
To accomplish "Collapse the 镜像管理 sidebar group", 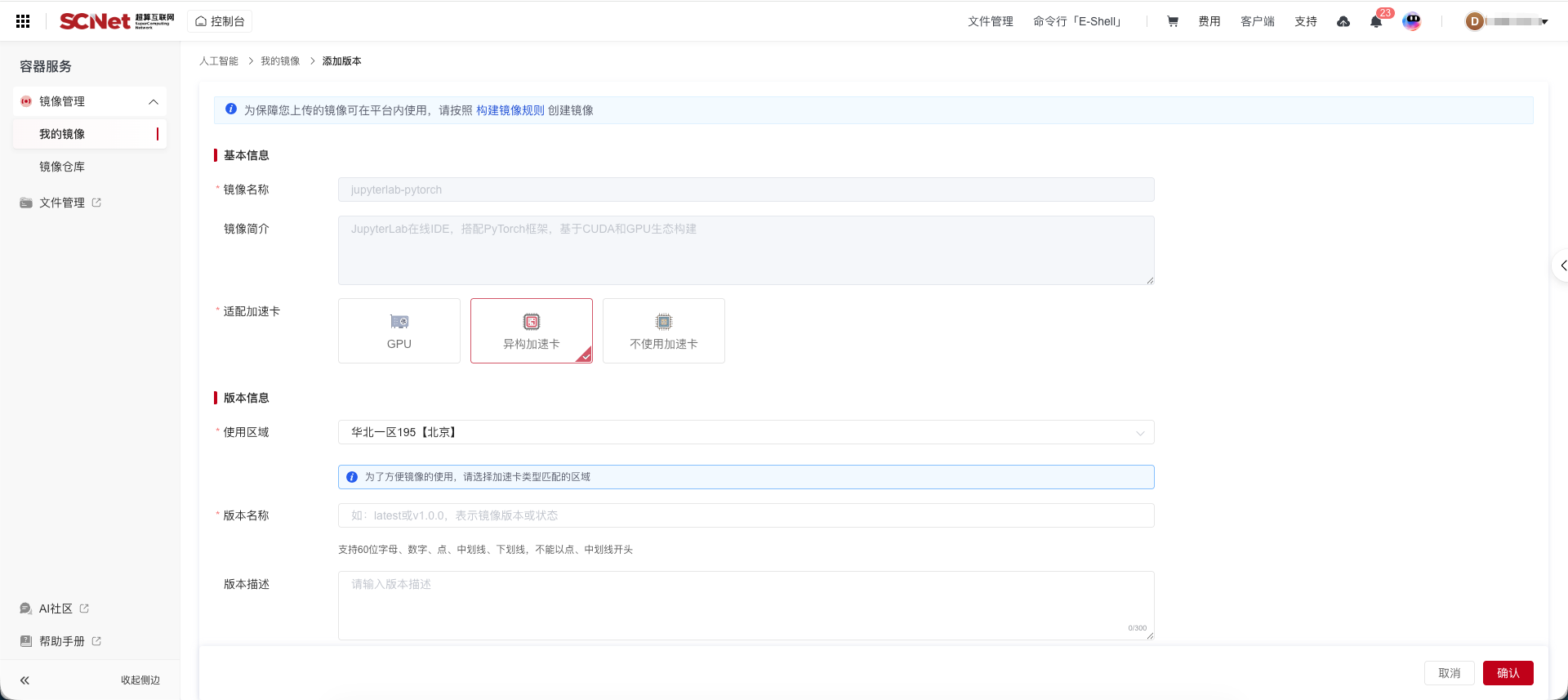I will [154, 101].
